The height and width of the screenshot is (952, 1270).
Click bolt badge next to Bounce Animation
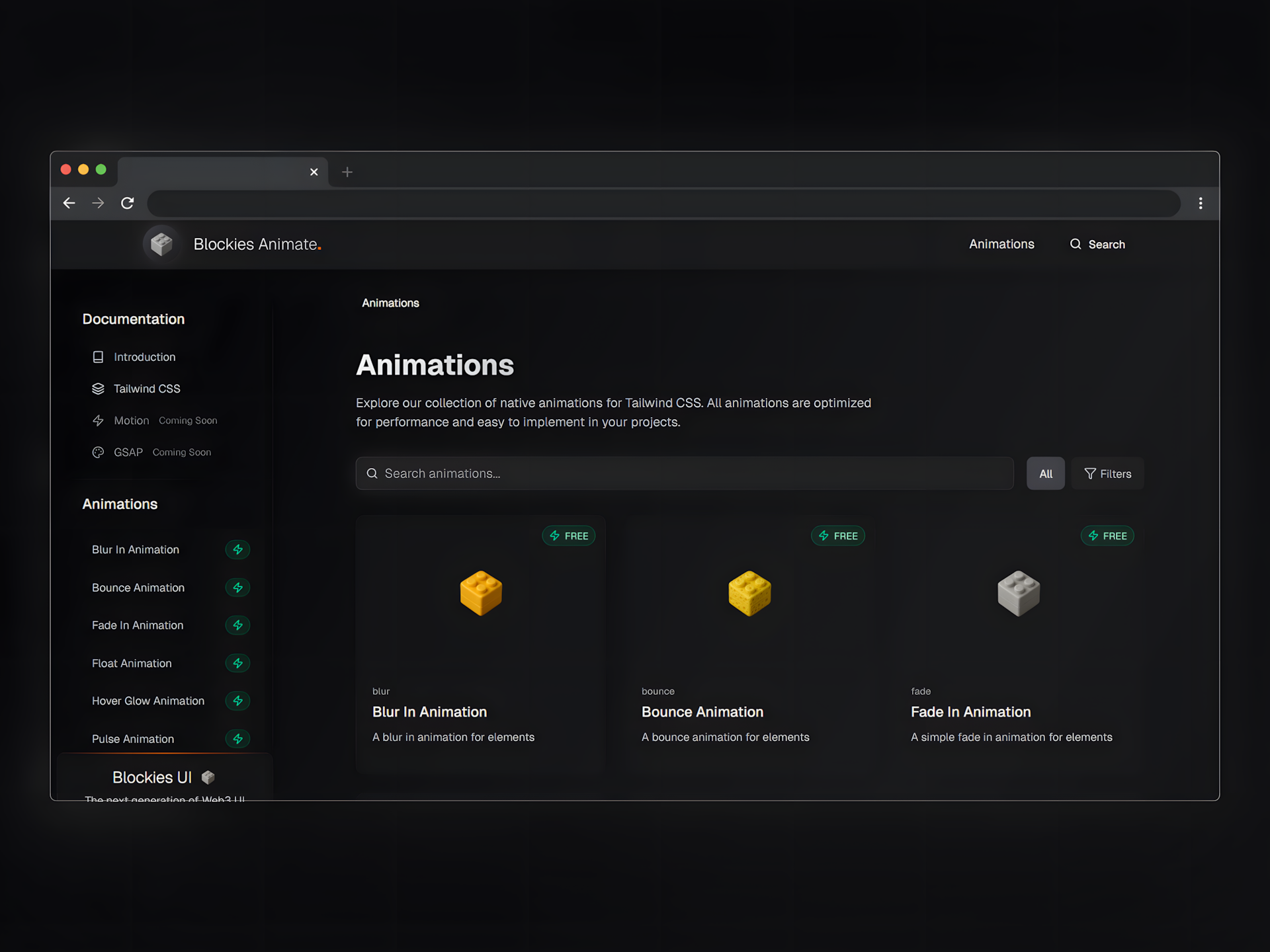(x=237, y=588)
